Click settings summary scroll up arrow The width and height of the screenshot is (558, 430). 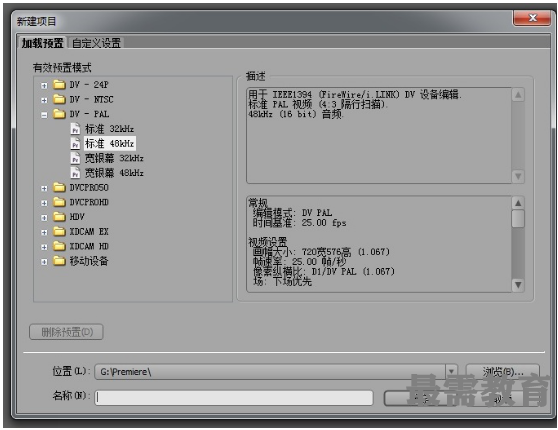[x=518, y=203]
